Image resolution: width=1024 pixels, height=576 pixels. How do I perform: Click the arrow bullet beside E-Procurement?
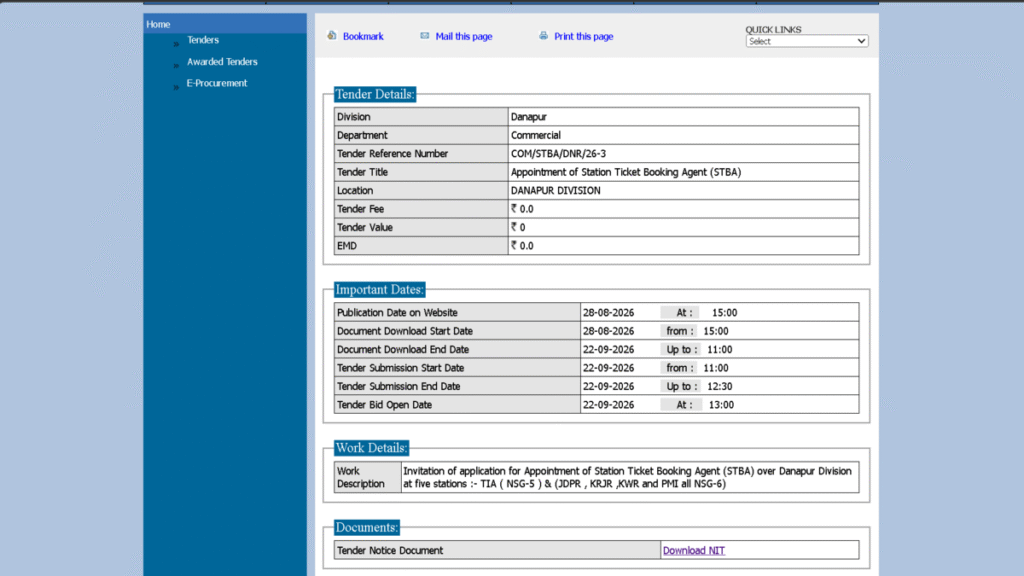click(176, 87)
